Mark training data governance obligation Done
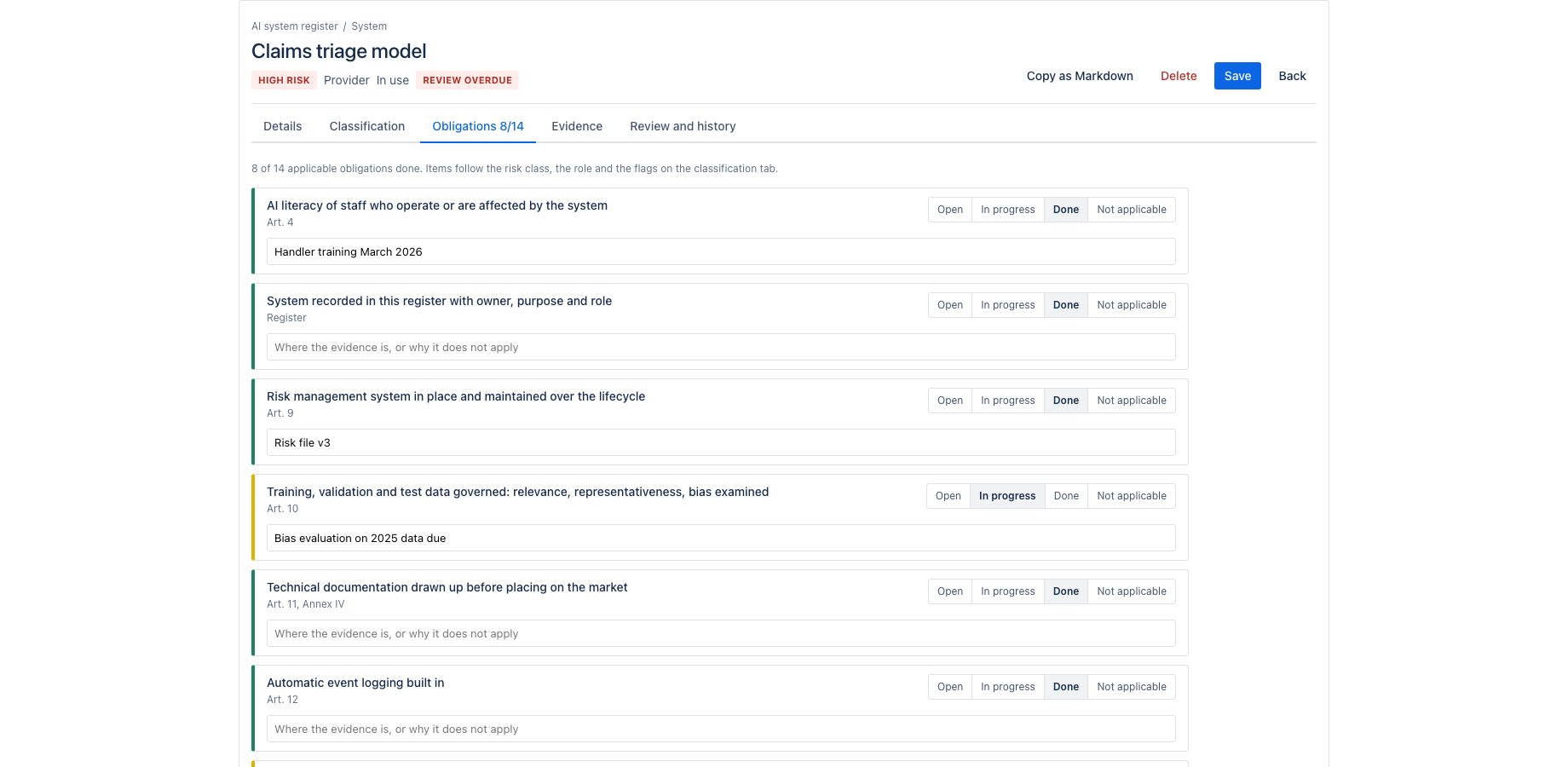Image resolution: width=1568 pixels, height=767 pixels. point(1066,496)
